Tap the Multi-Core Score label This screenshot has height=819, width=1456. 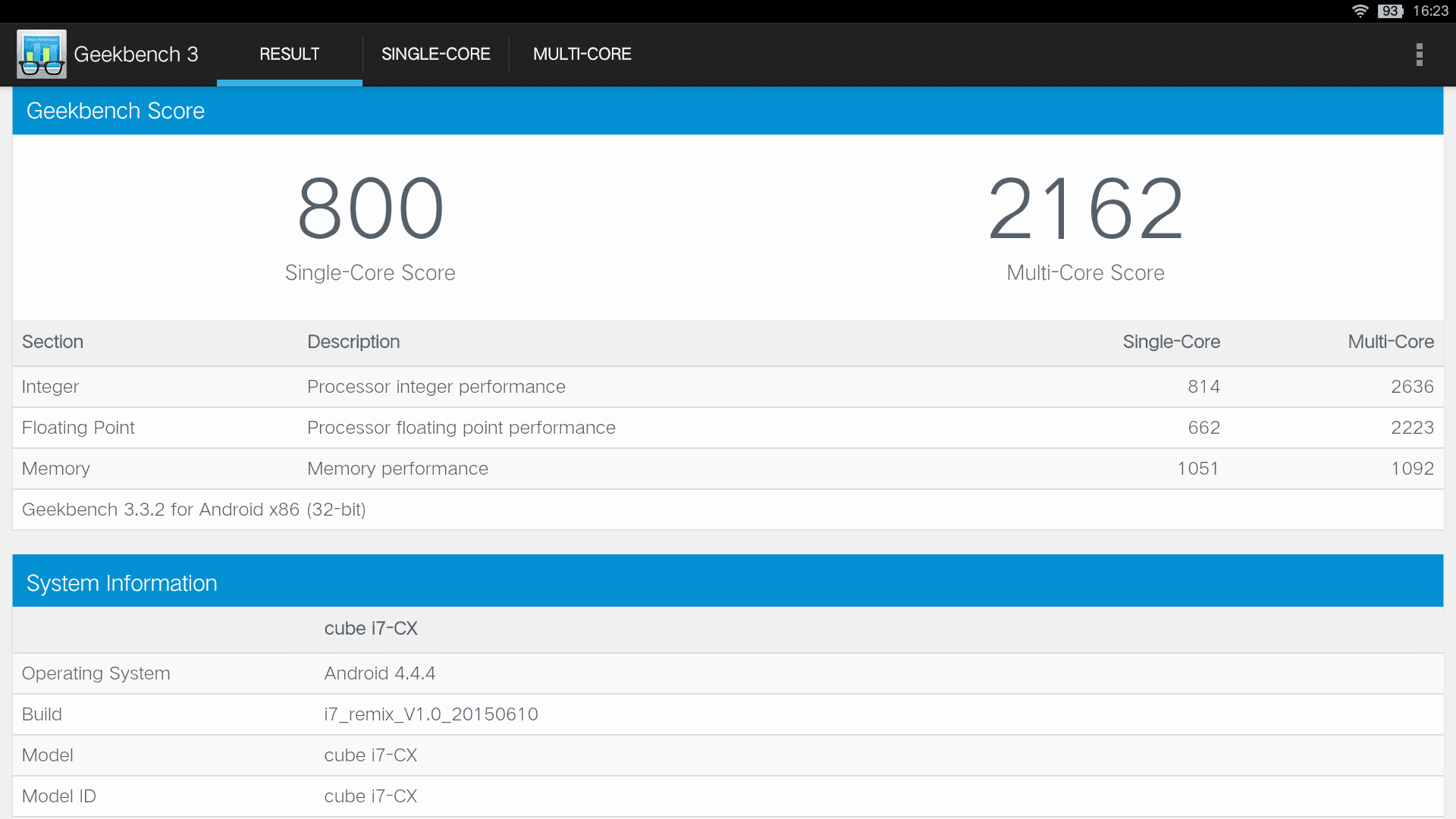(1085, 273)
